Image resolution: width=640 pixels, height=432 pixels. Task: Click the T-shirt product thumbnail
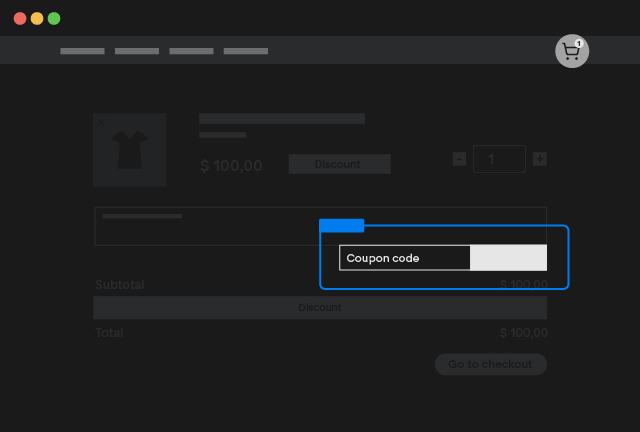tap(129, 149)
